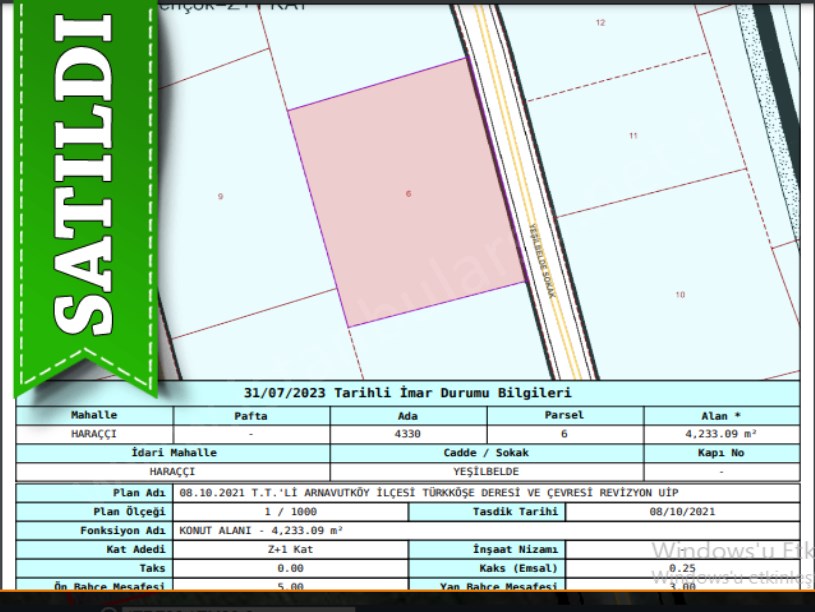This screenshot has width=815, height=612.
Task: Click the Tasdik Tarihi 08/10/2021 value
Action: 682,512
